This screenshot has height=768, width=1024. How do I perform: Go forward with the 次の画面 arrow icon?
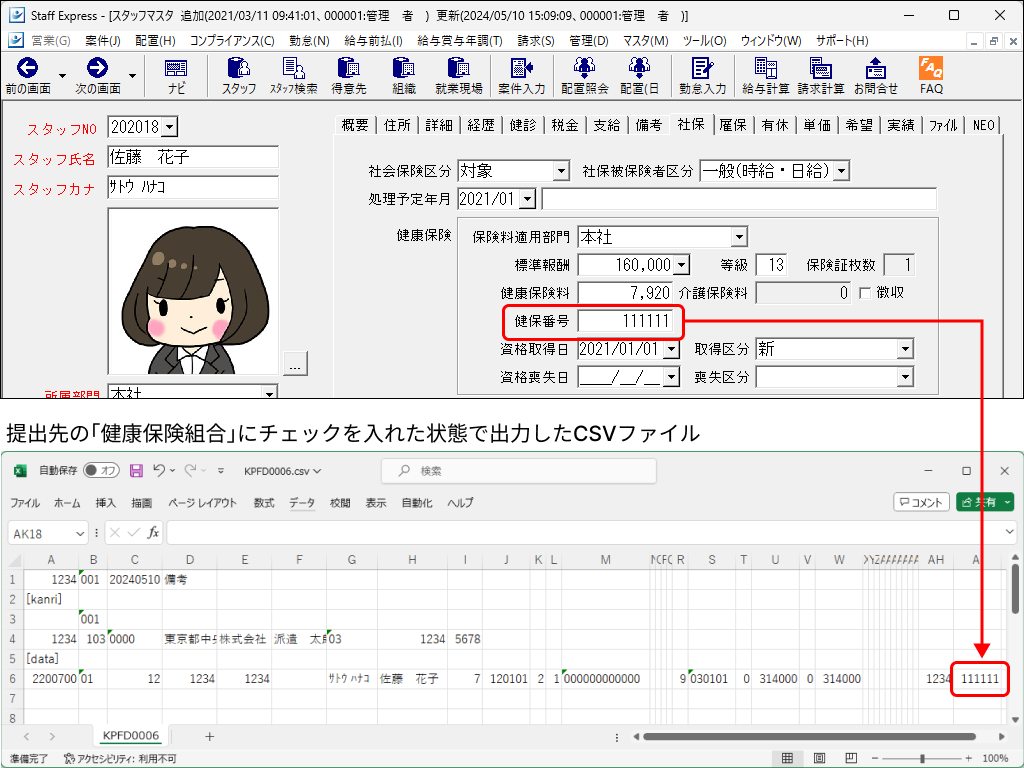(x=97, y=67)
